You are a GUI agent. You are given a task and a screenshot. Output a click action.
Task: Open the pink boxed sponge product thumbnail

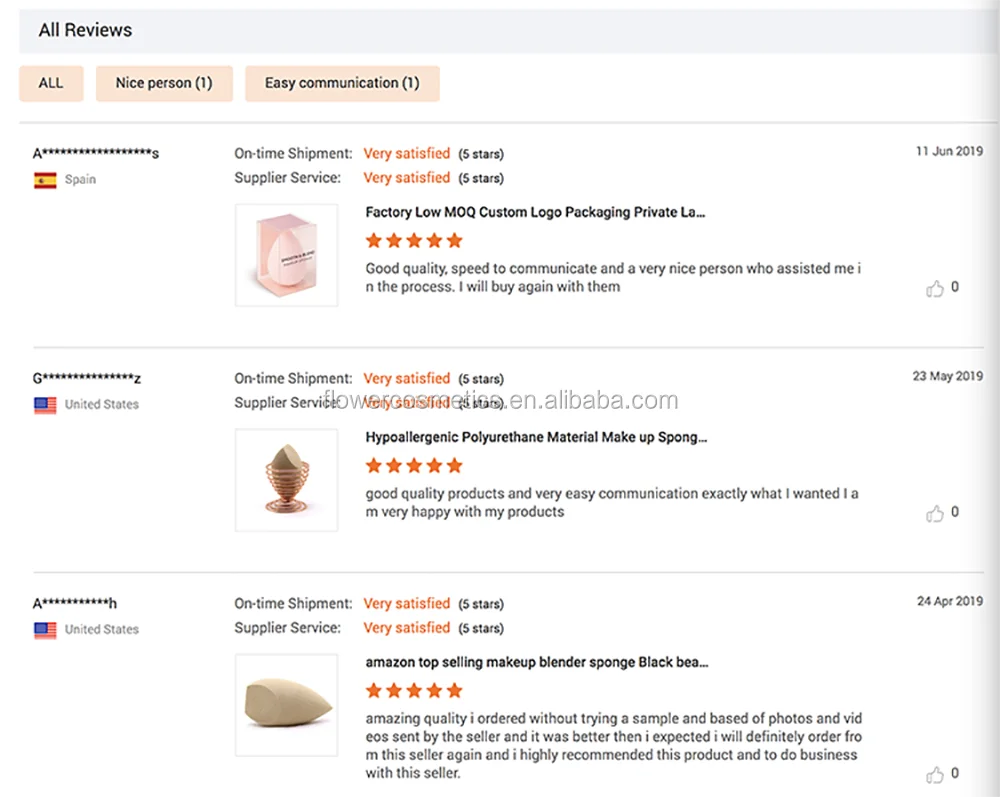click(286, 255)
